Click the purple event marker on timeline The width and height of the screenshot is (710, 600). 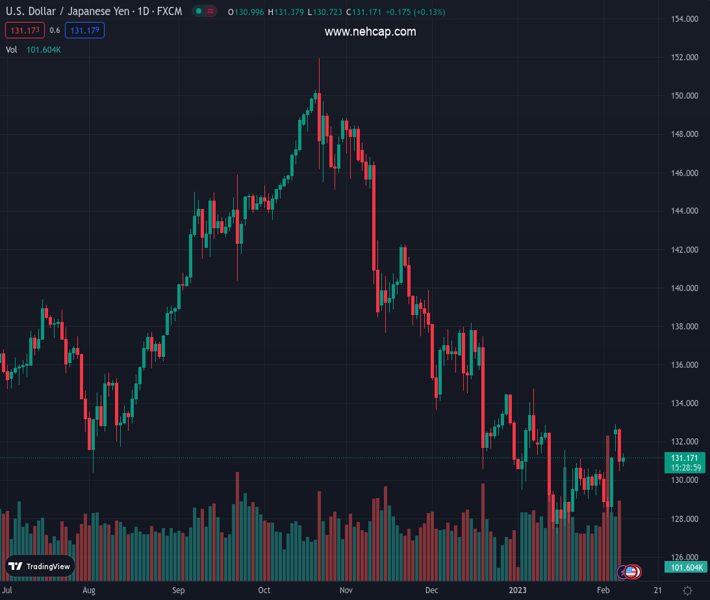(x=624, y=572)
